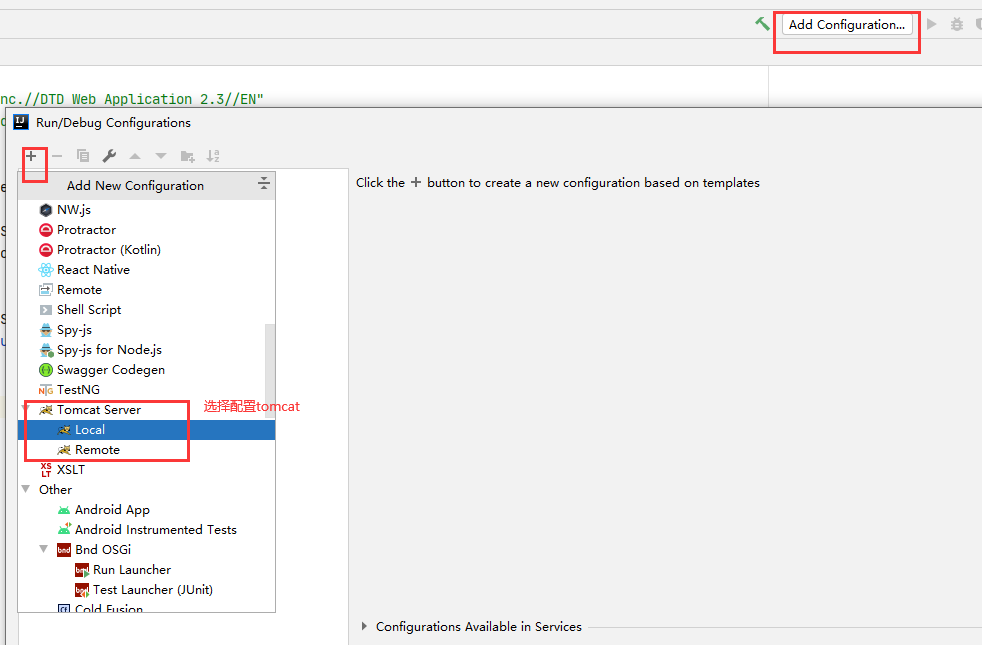Click the Add Configuration button
Image resolution: width=982 pixels, height=645 pixels.
point(847,24)
